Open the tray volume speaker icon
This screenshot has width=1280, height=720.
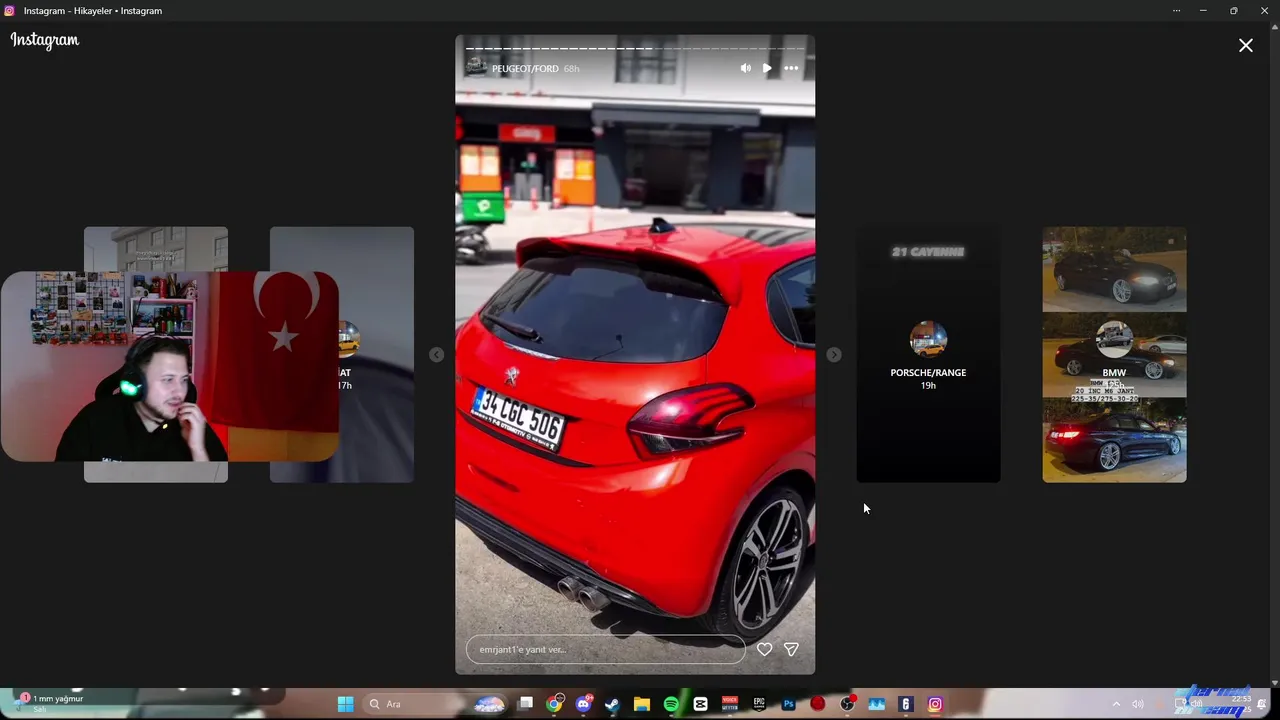[1138, 704]
